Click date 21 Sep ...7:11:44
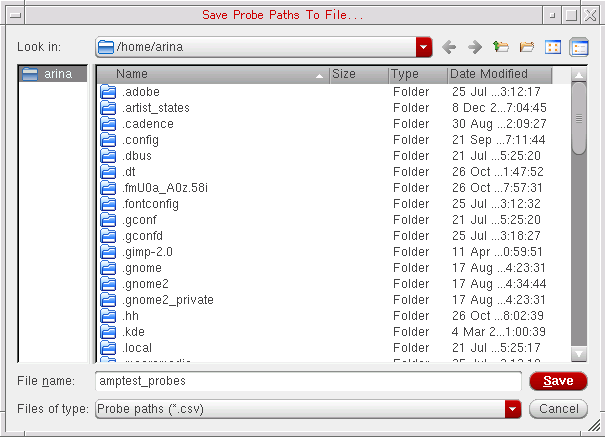Screen dimensions: 605x437 tap(499, 140)
